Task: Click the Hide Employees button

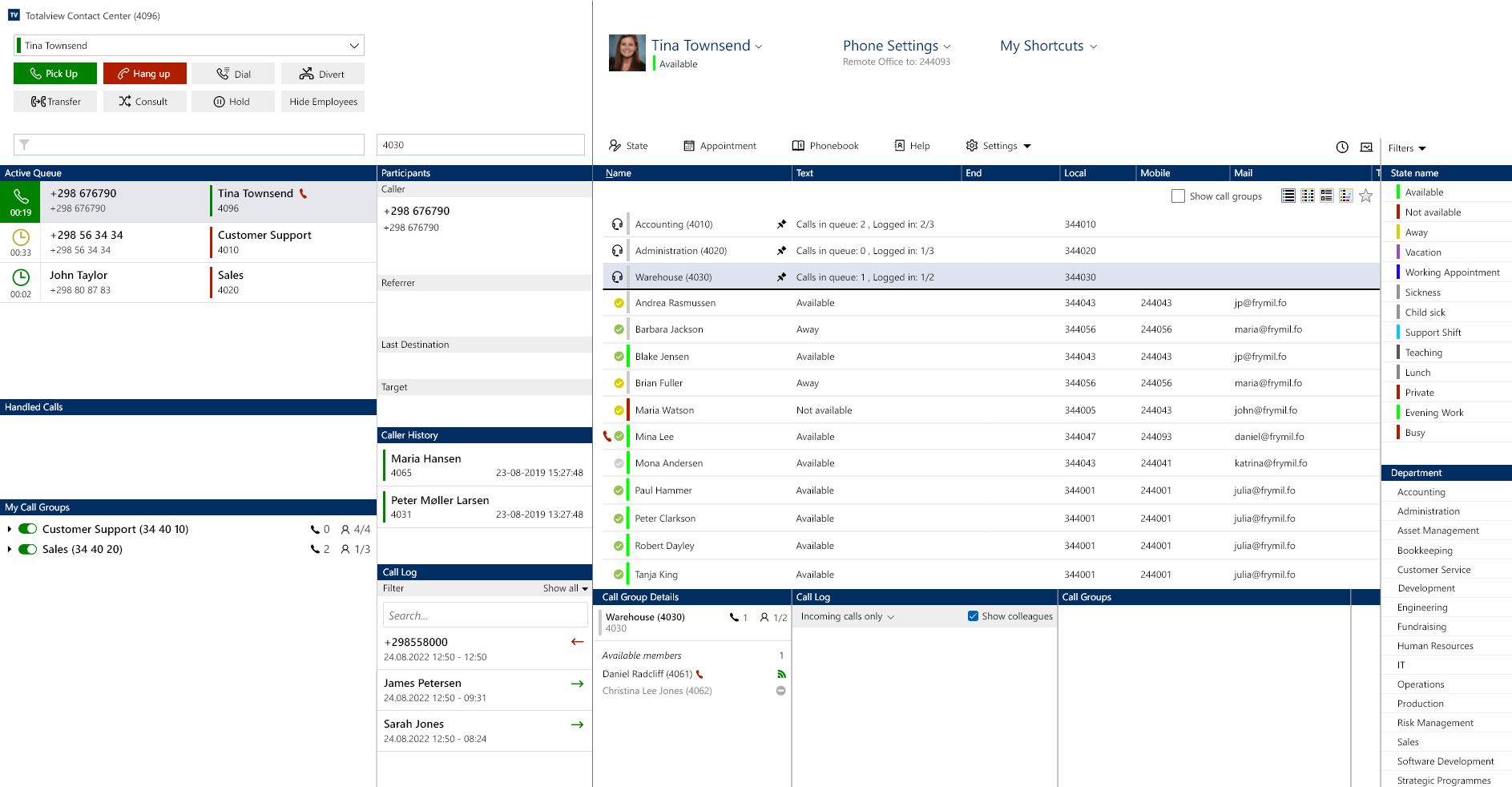Action: 323,101
